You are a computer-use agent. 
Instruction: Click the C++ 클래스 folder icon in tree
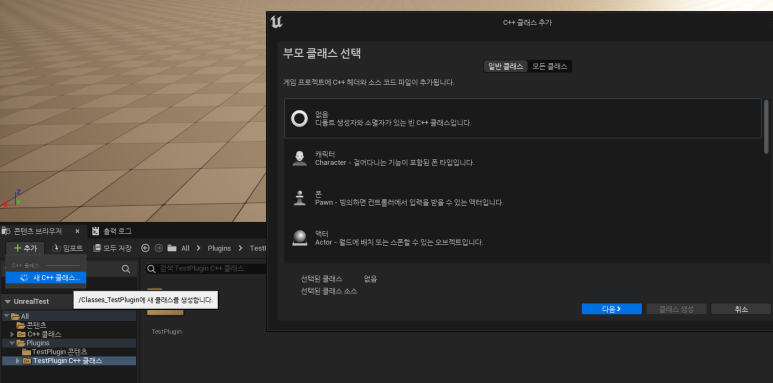[x=21, y=334]
